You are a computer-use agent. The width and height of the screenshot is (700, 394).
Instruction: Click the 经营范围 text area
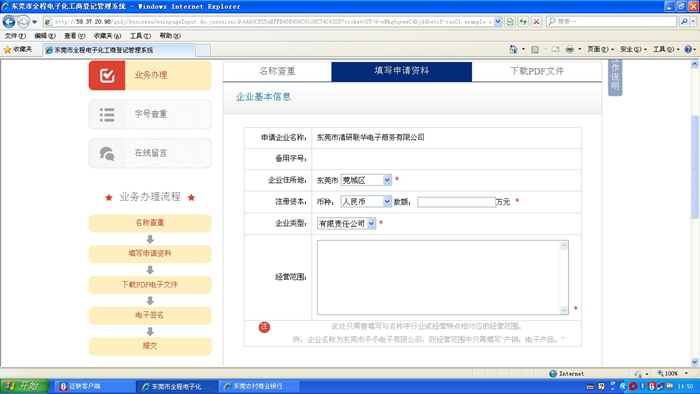442,278
